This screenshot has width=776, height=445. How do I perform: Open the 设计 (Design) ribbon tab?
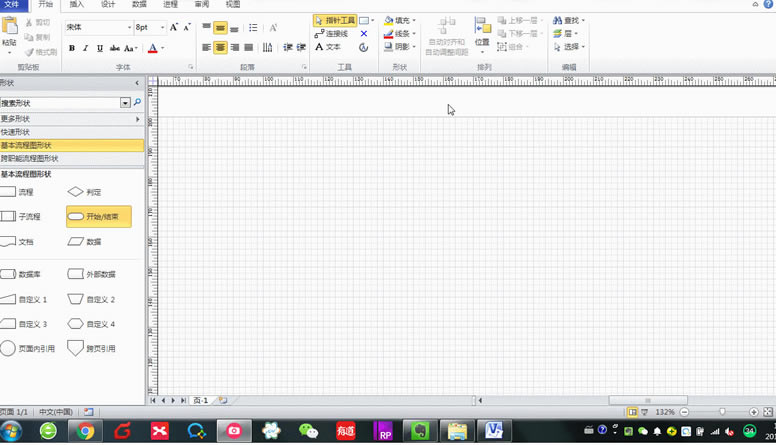(108, 4)
